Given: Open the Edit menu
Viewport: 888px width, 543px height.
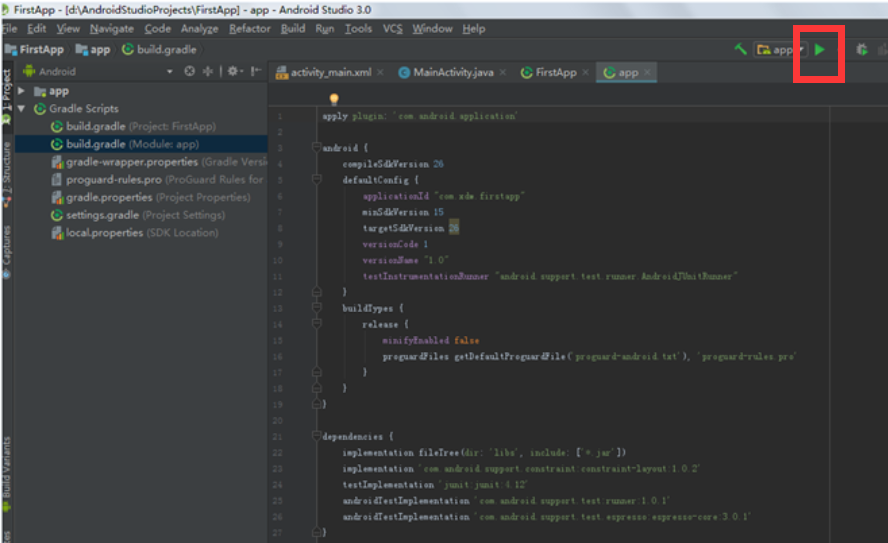Looking at the screenshot, I should point(36,28).
